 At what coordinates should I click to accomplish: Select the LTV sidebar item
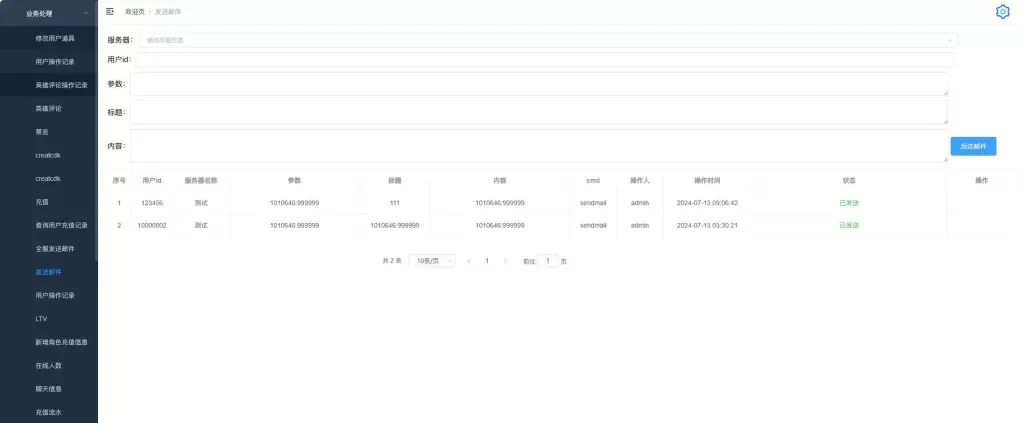(41, 319)
